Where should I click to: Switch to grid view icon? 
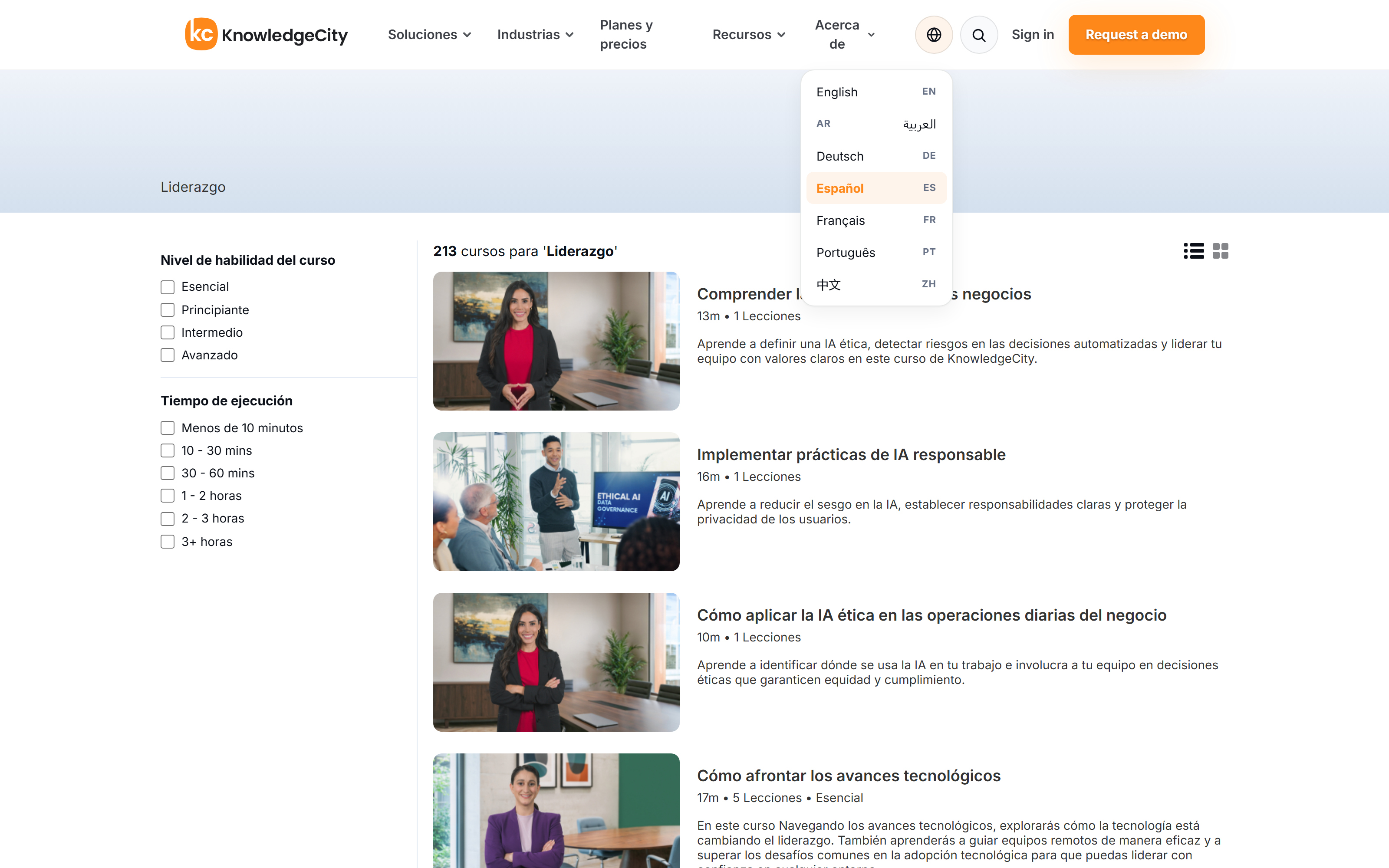point(1220,251)
